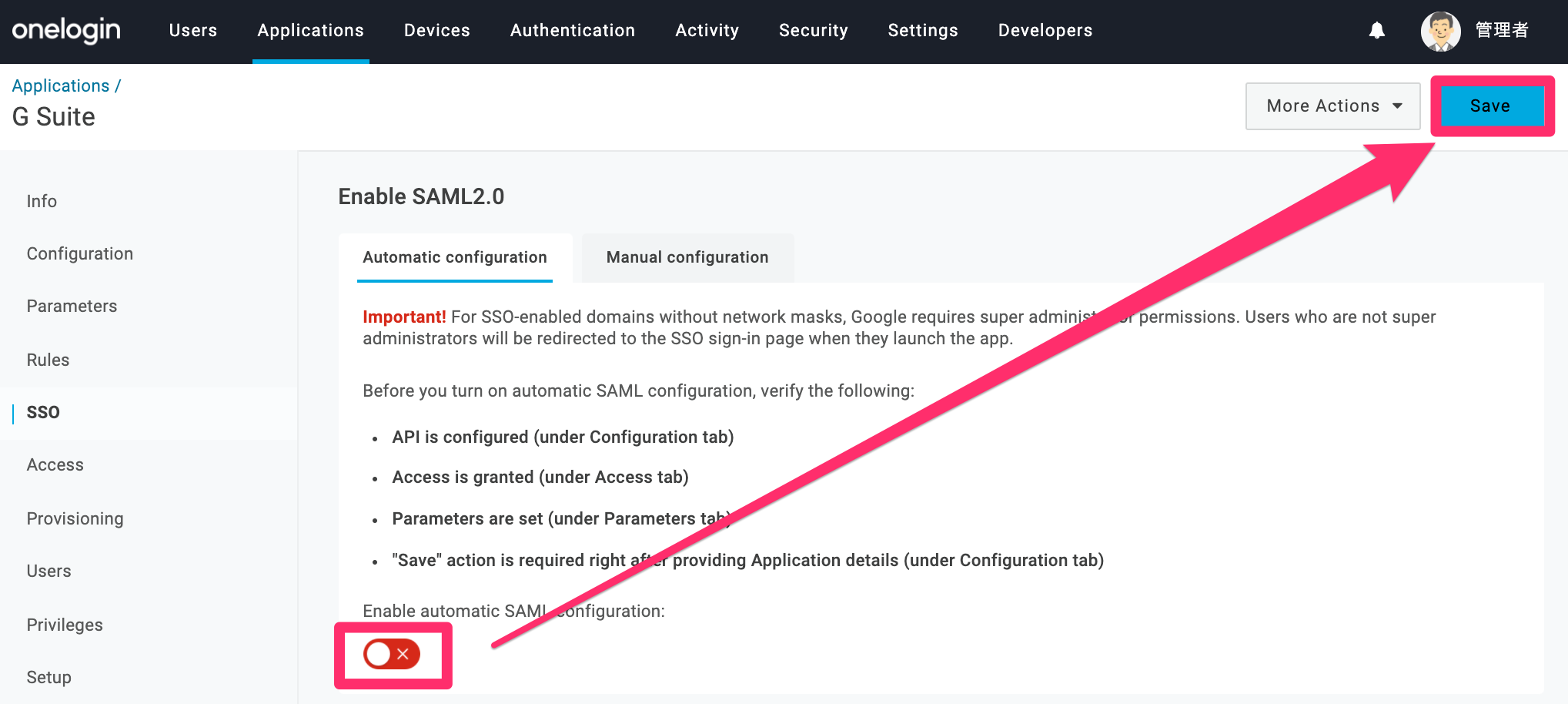Select SSO in the sidebar
Screen dimensions: 1568x704
(x=43, y=412)
